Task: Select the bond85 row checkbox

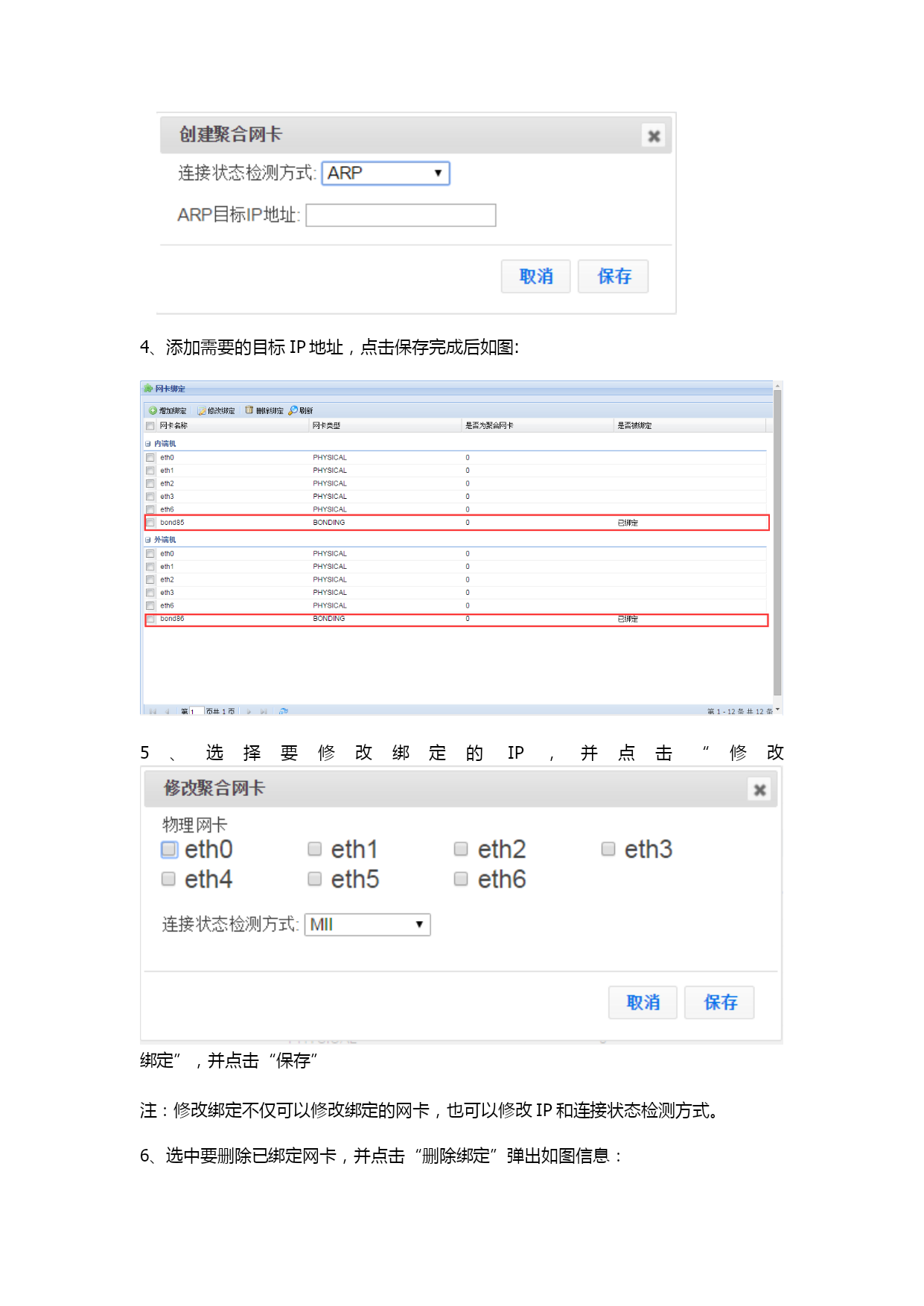Action: (150, 523)
